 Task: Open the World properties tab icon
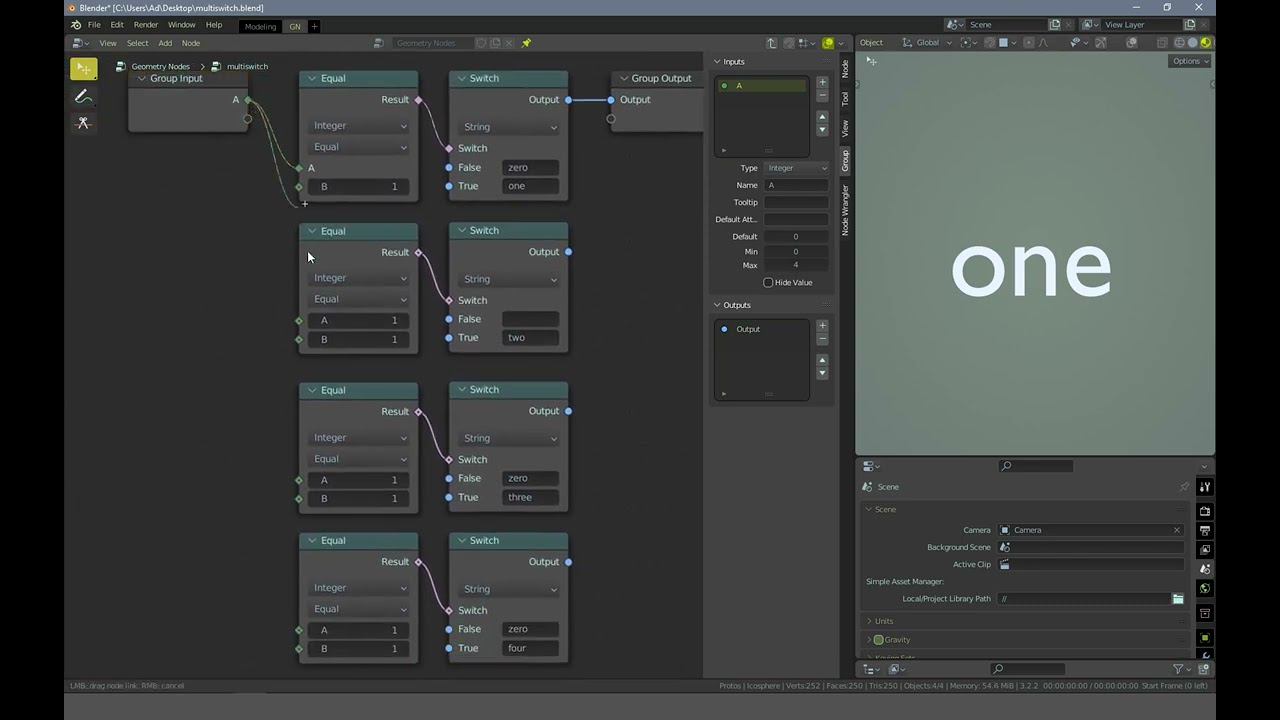pos(1205,589)
